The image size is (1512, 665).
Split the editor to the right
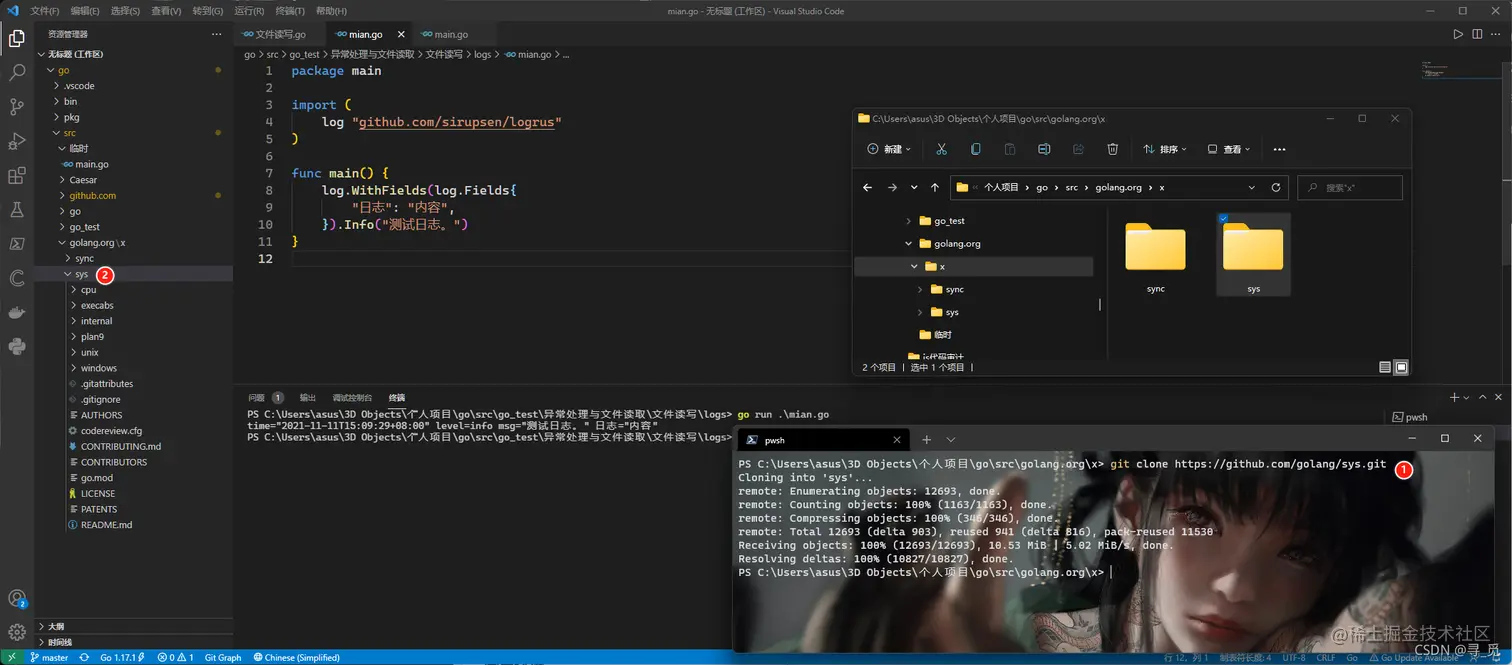(1477, 34)
